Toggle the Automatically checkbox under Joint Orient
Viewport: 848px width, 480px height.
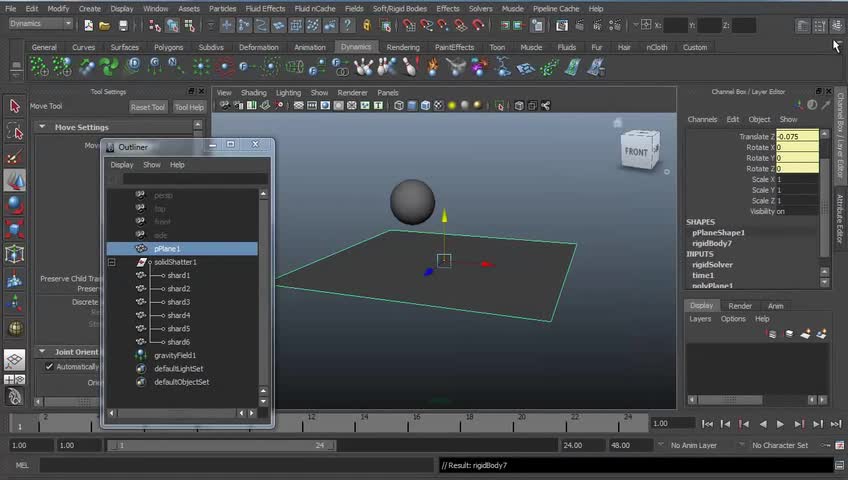click(x=49, y=366)
